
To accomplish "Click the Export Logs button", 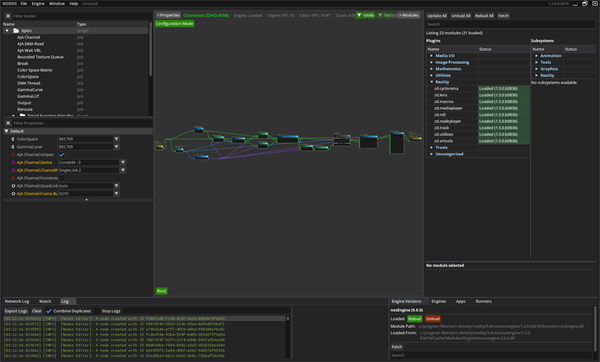I will (x=16, y=311).
